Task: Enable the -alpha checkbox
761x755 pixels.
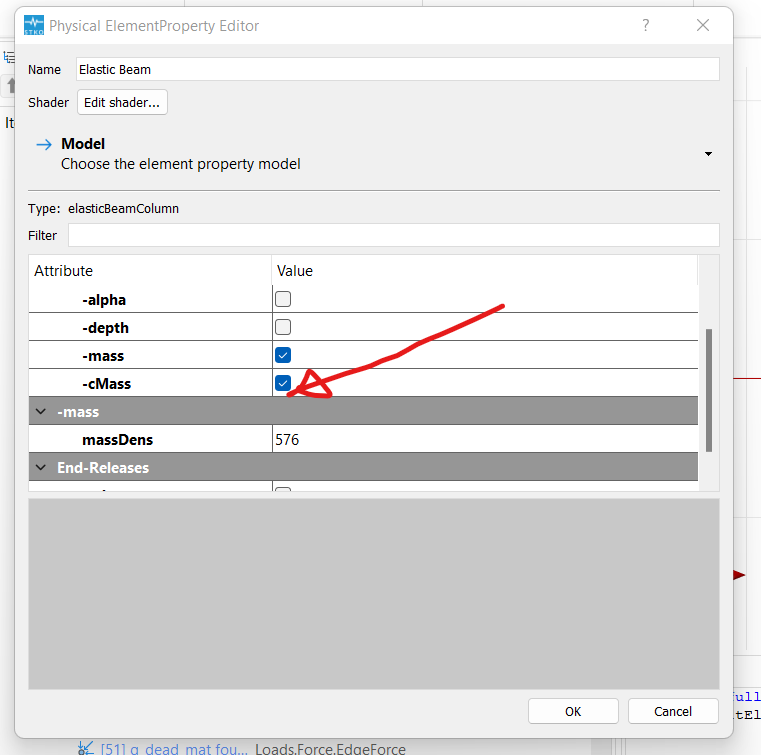Action: 283,299
